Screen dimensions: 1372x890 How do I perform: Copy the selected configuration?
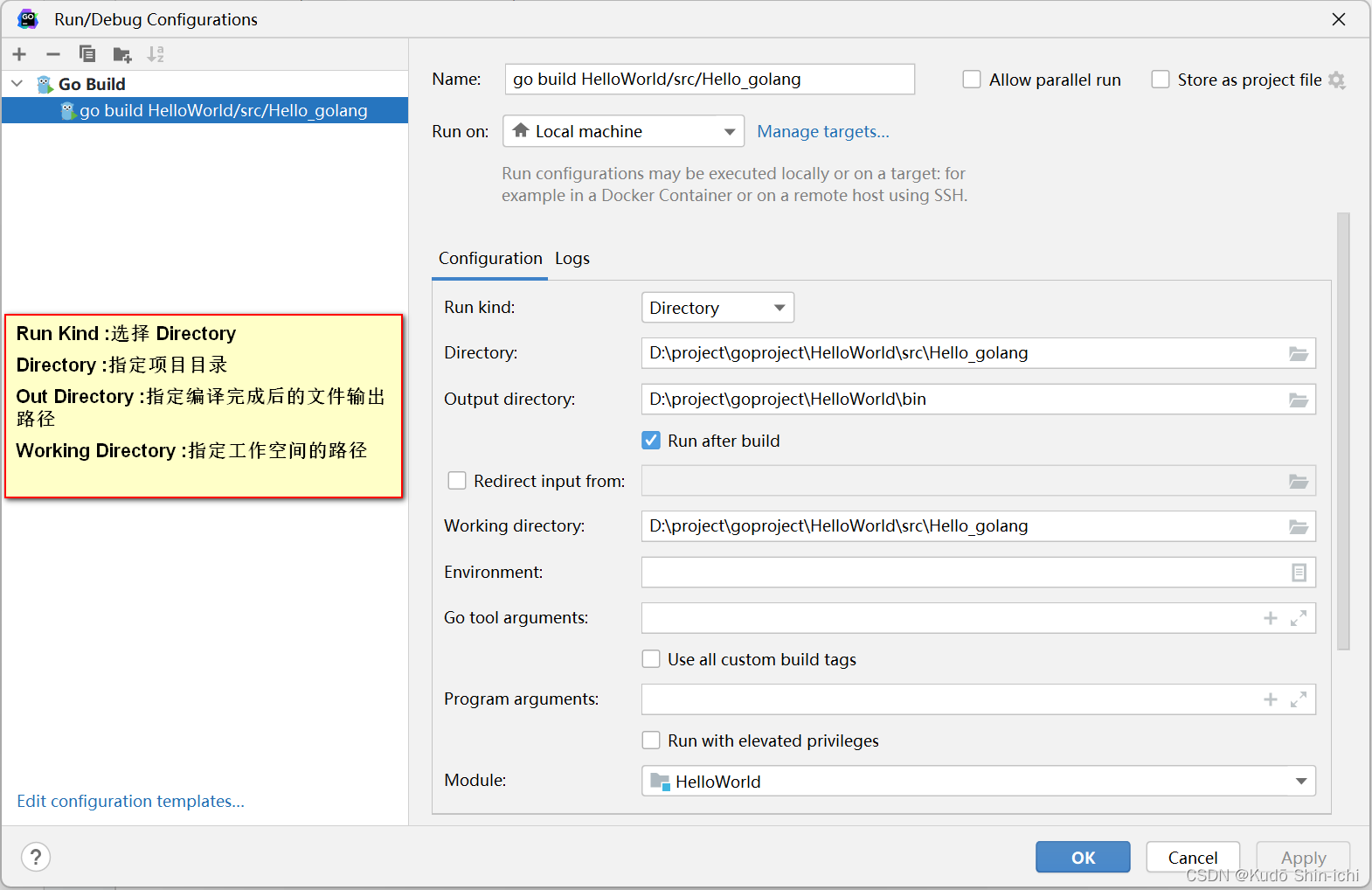[x=87, y=54]
